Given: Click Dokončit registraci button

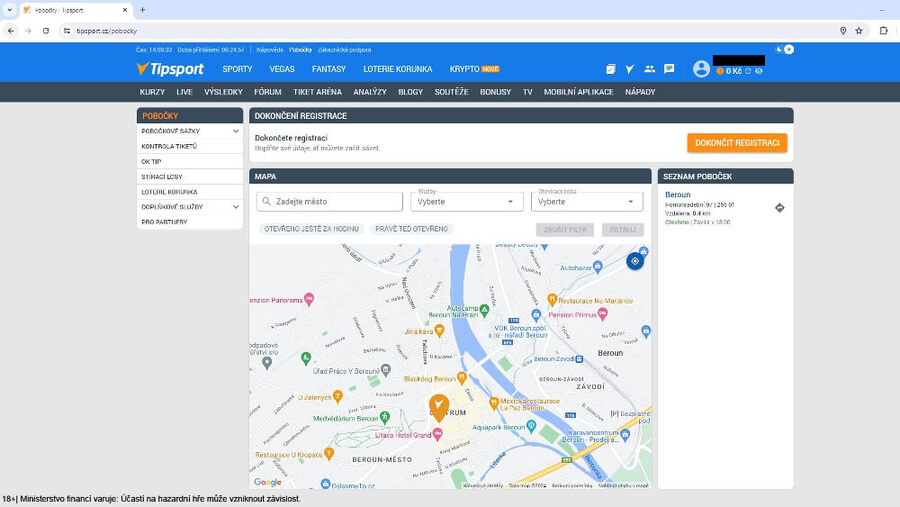Looking at the screenshot, I should pos(737,143).
